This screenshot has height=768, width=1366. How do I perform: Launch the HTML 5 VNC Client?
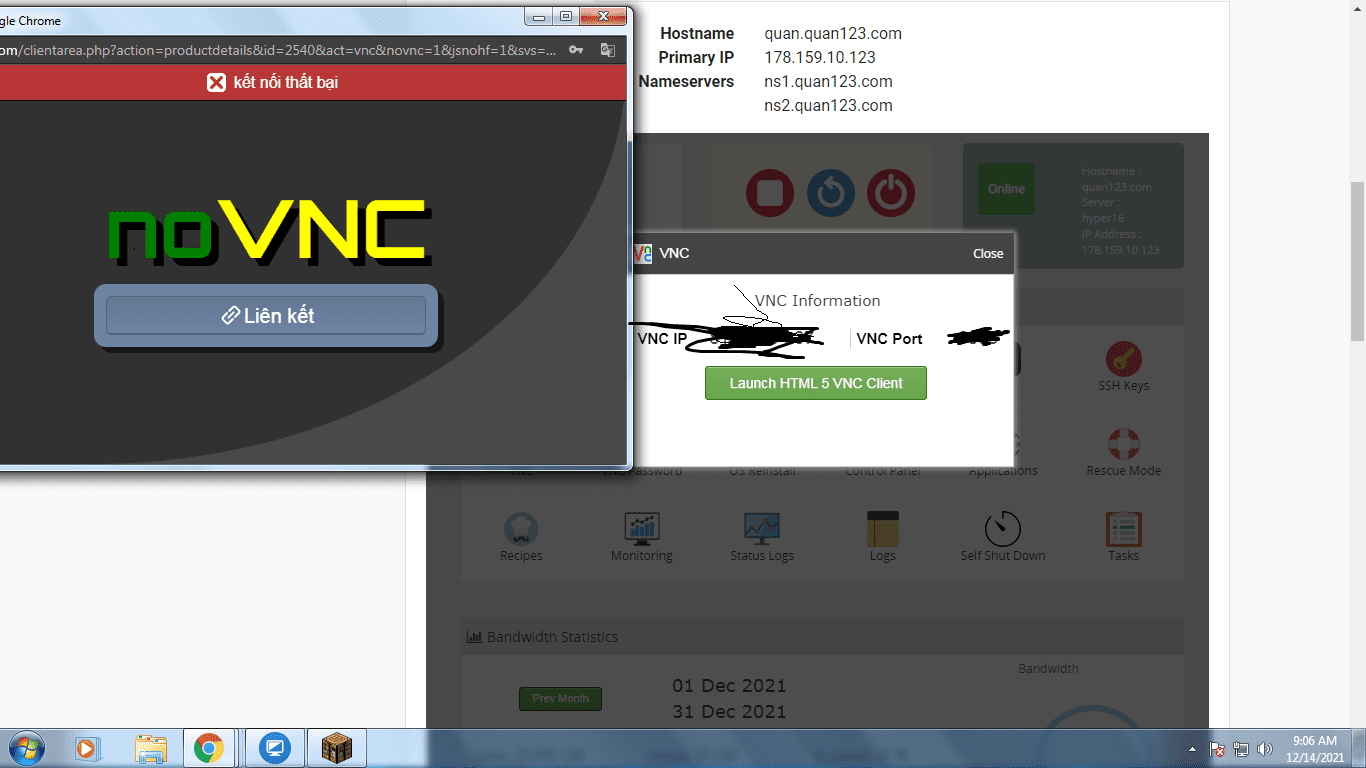[816, 383]
